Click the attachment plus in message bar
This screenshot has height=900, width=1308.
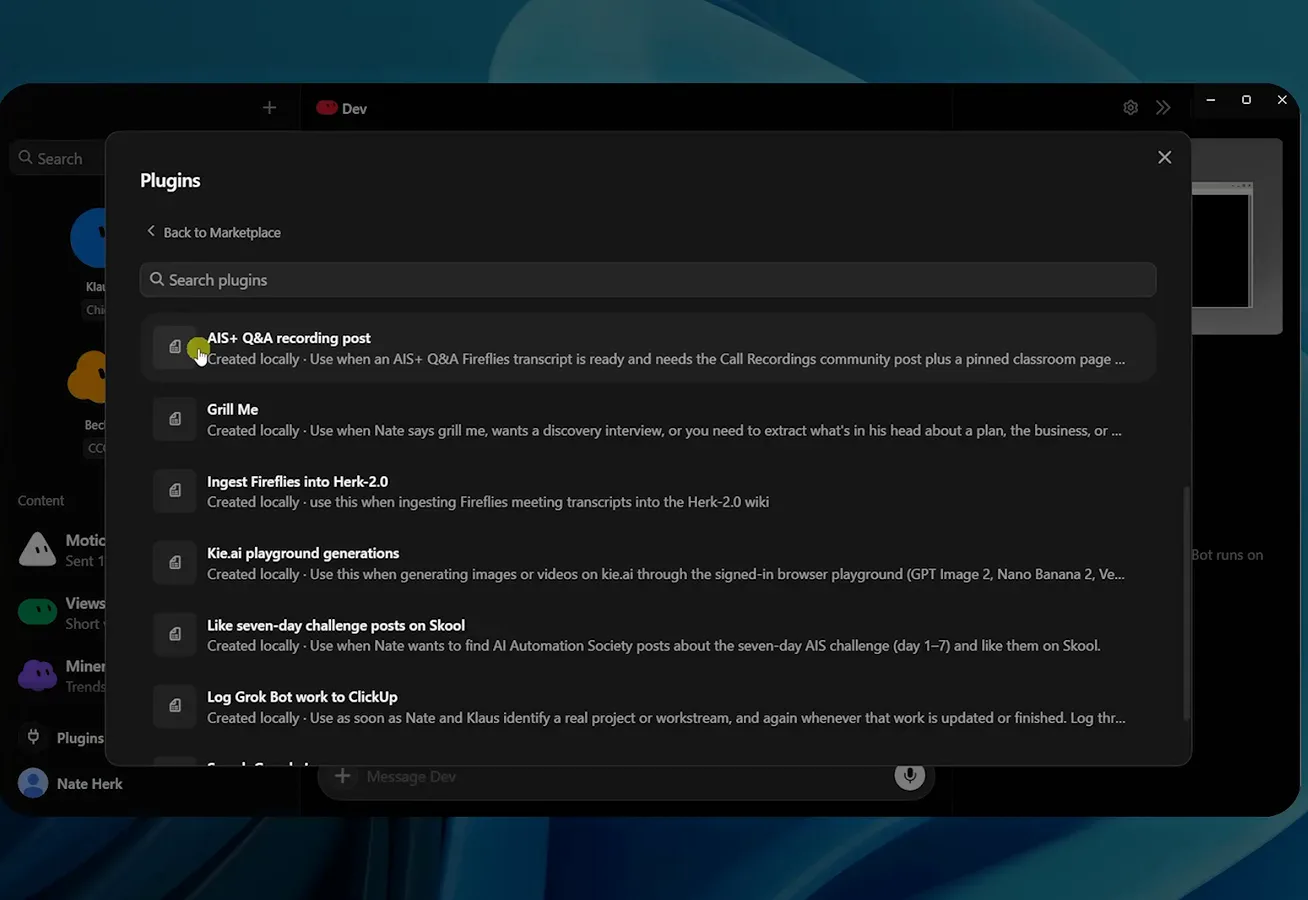[x=342, y=776]
